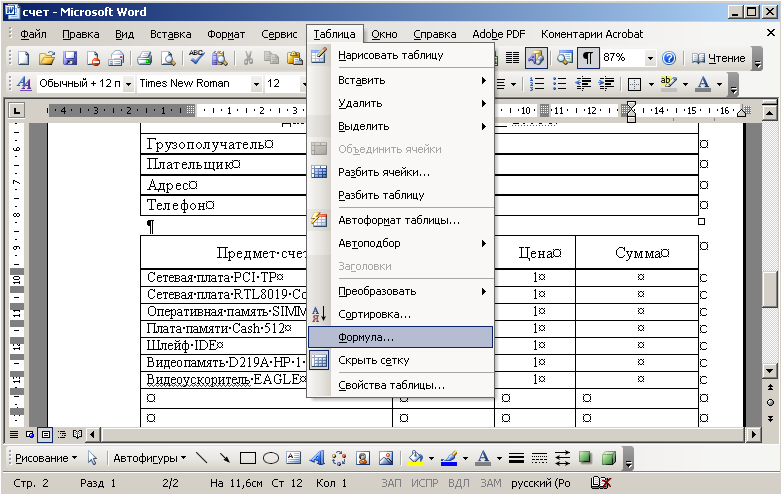
Task: Toggle ИСПР track changes in status bar
Action: pos(424,483)
